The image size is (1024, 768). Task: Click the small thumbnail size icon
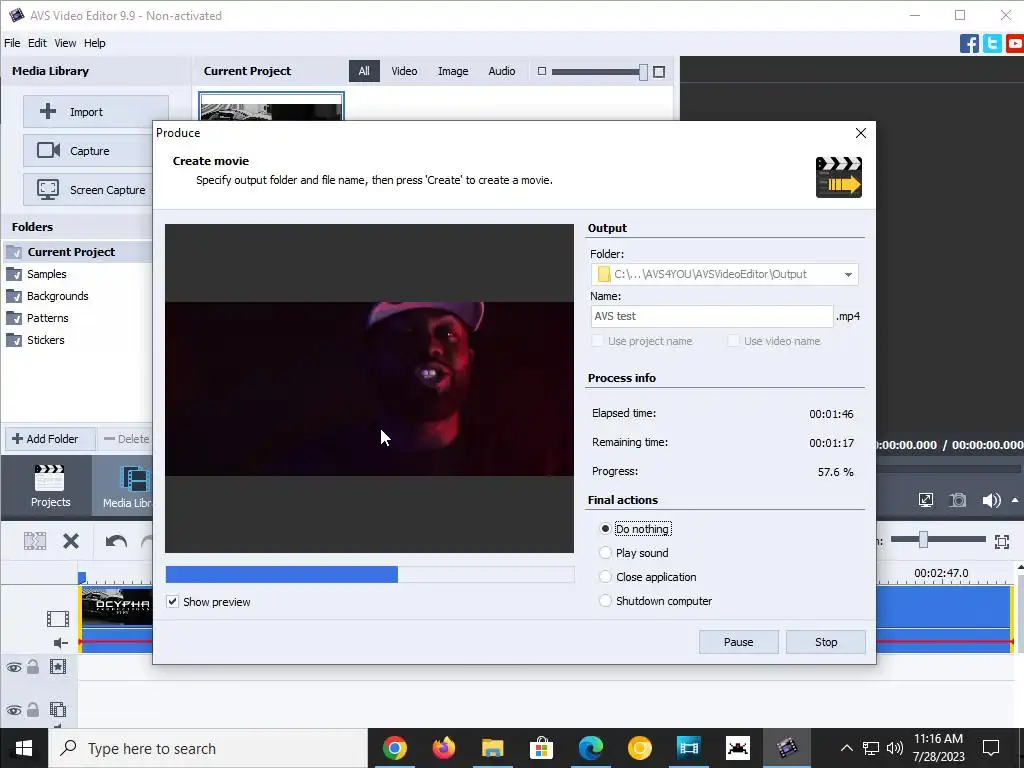[541, 71]
